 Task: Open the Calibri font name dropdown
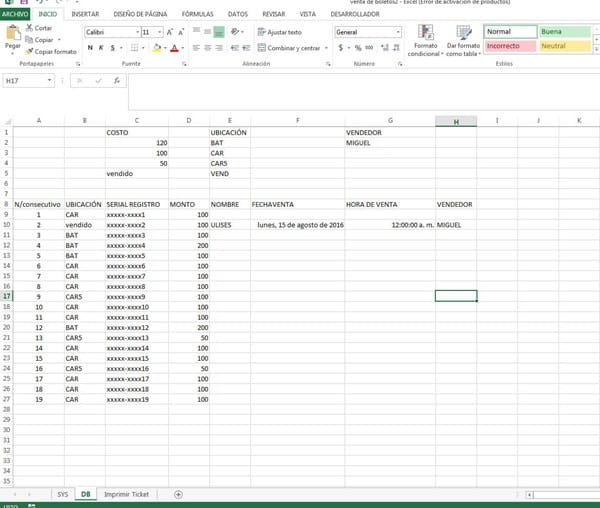tap(136, 32)
